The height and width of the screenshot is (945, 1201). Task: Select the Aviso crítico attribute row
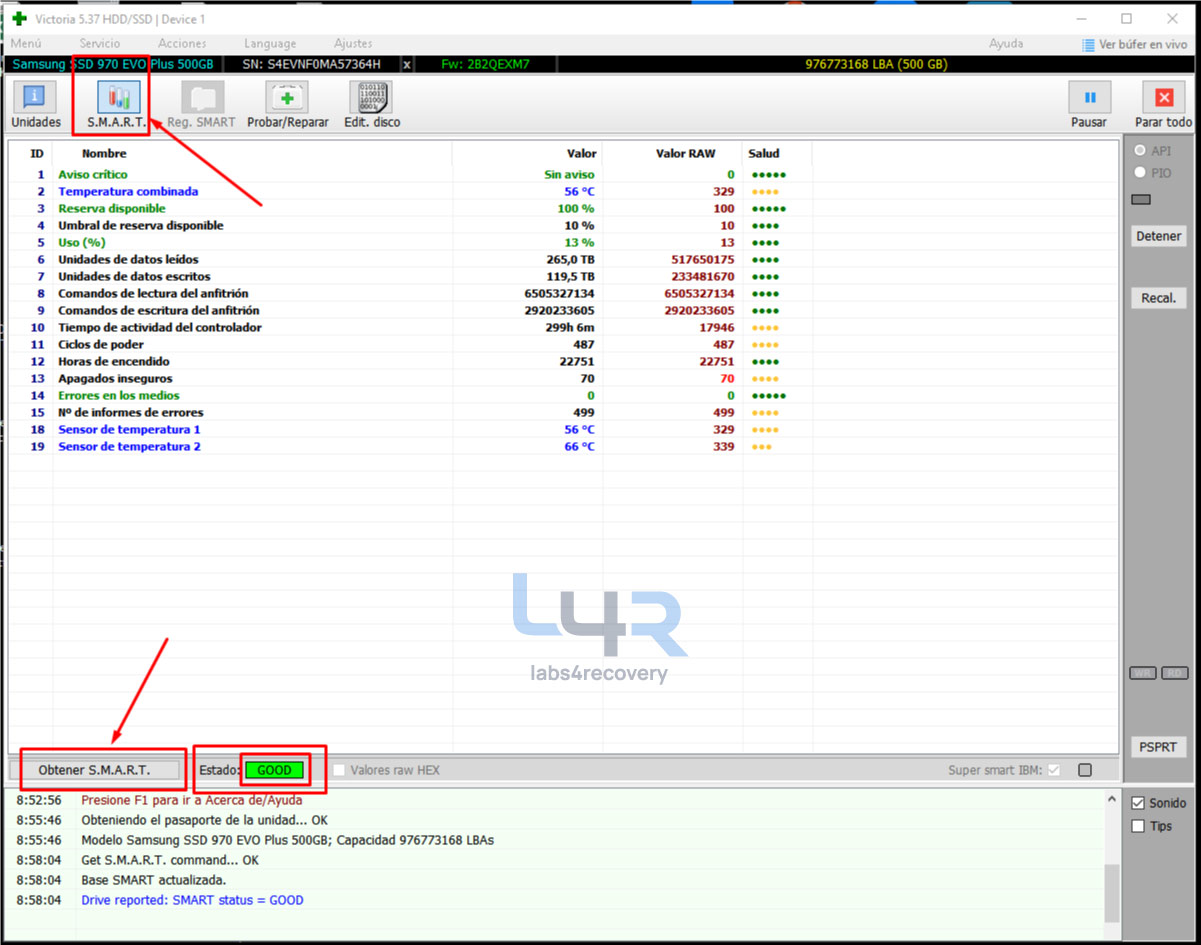564,175
